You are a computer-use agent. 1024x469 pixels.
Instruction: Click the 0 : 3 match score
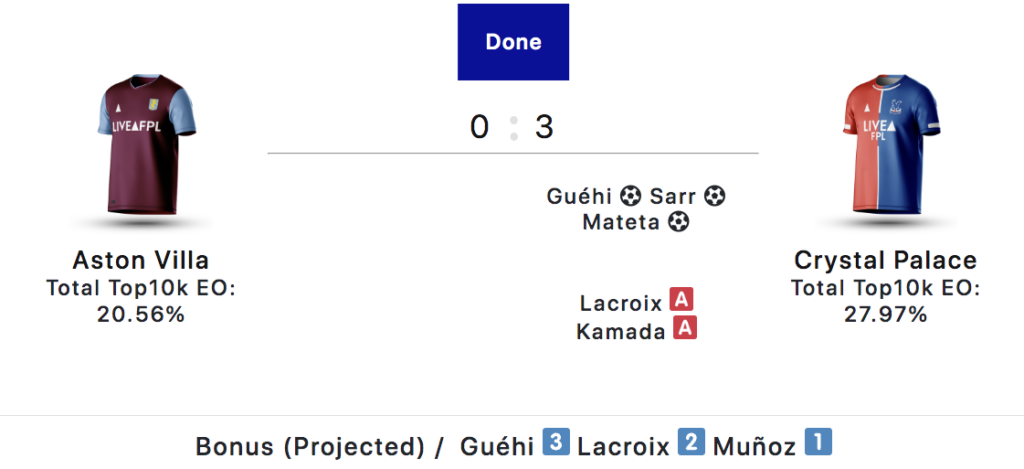coord(512,128)
